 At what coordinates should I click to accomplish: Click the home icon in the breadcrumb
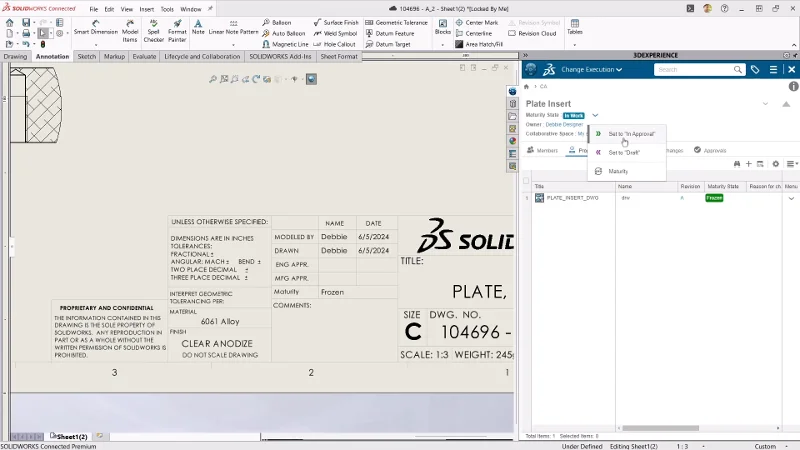click(x=527, y=87)
